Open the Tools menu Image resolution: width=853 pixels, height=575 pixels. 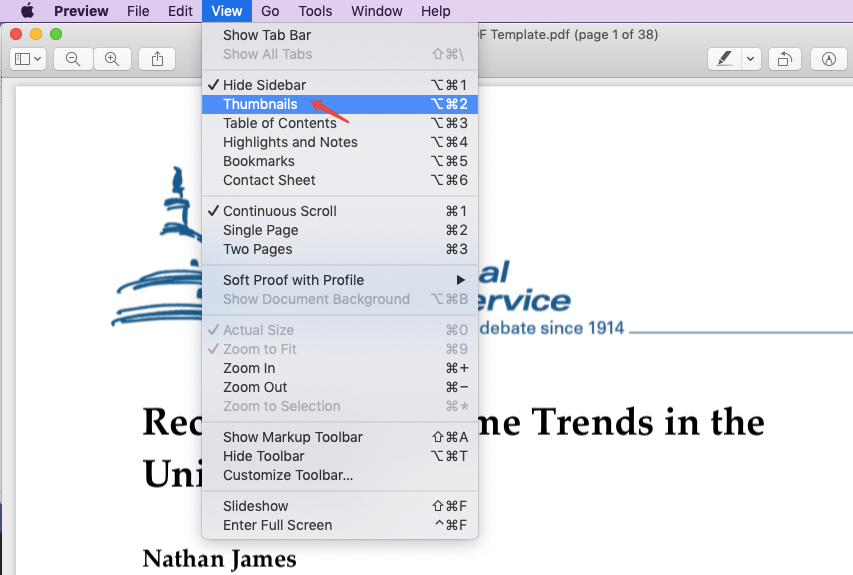click(x=316, y=11)
